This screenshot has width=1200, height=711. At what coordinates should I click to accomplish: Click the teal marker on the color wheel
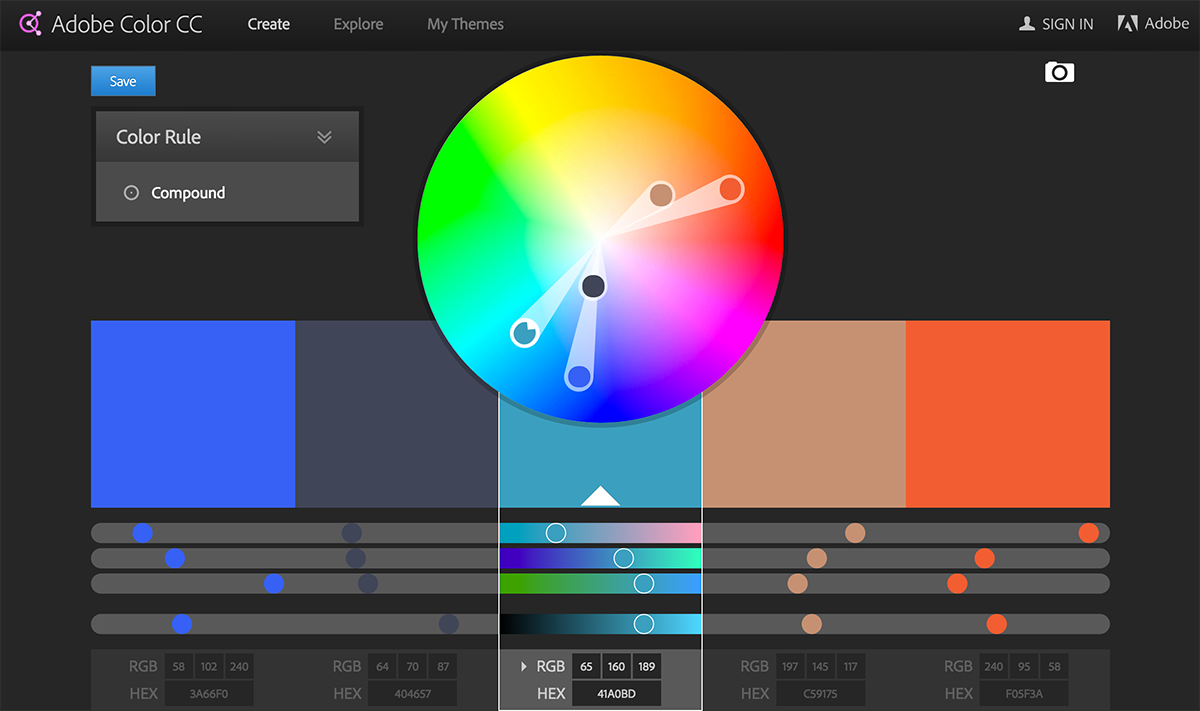(524, 332)
